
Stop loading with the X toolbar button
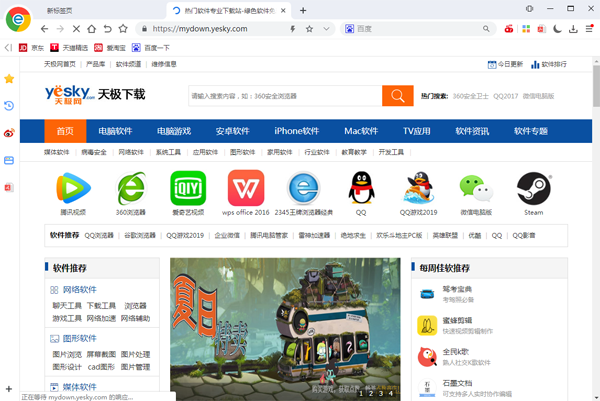pyautogui.click(x=76, y=29)
